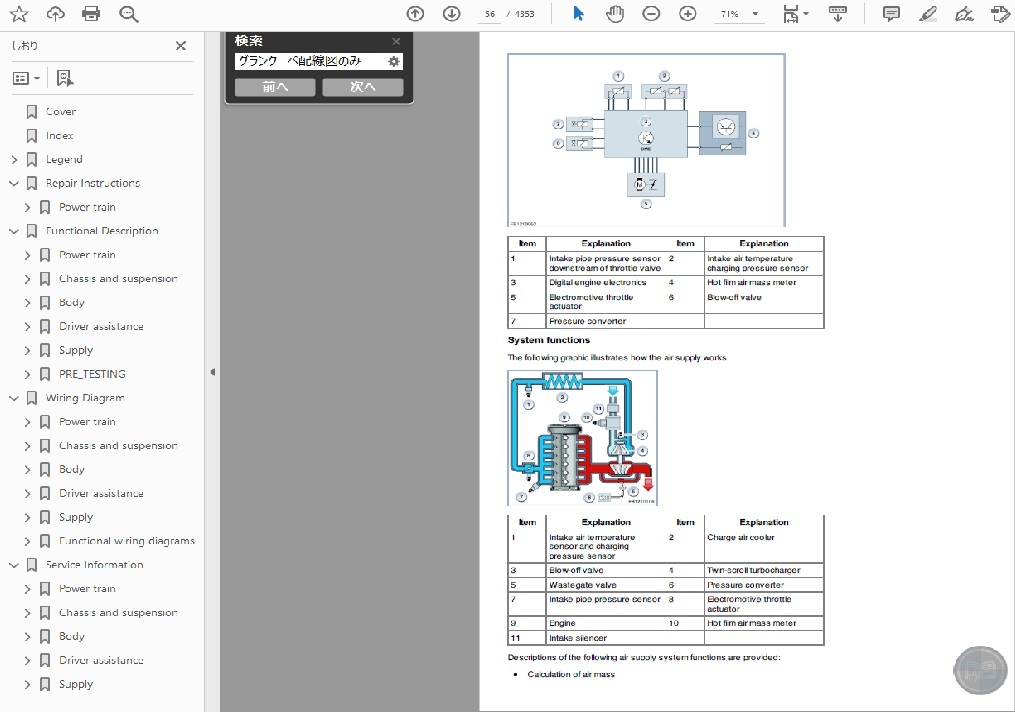This screenshot has width=1015, height=712.
Task: Open search settings gear icon
Action: click(x=394, y=61)
